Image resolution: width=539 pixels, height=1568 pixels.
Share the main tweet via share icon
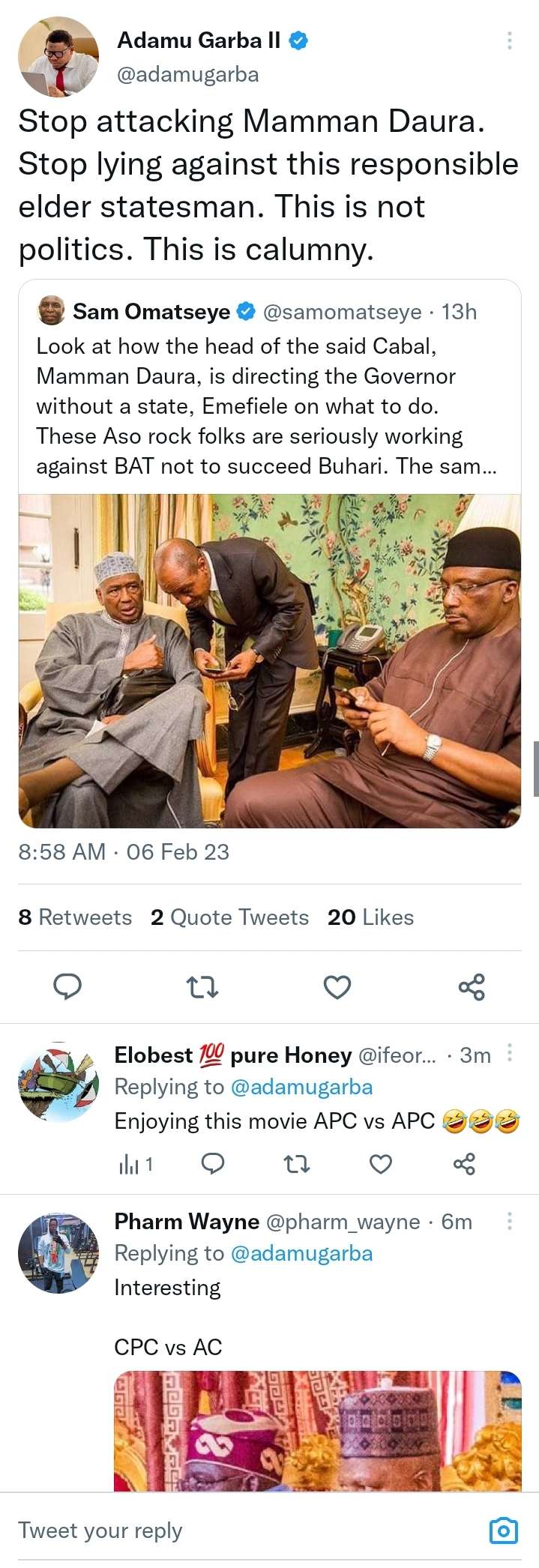472,987
